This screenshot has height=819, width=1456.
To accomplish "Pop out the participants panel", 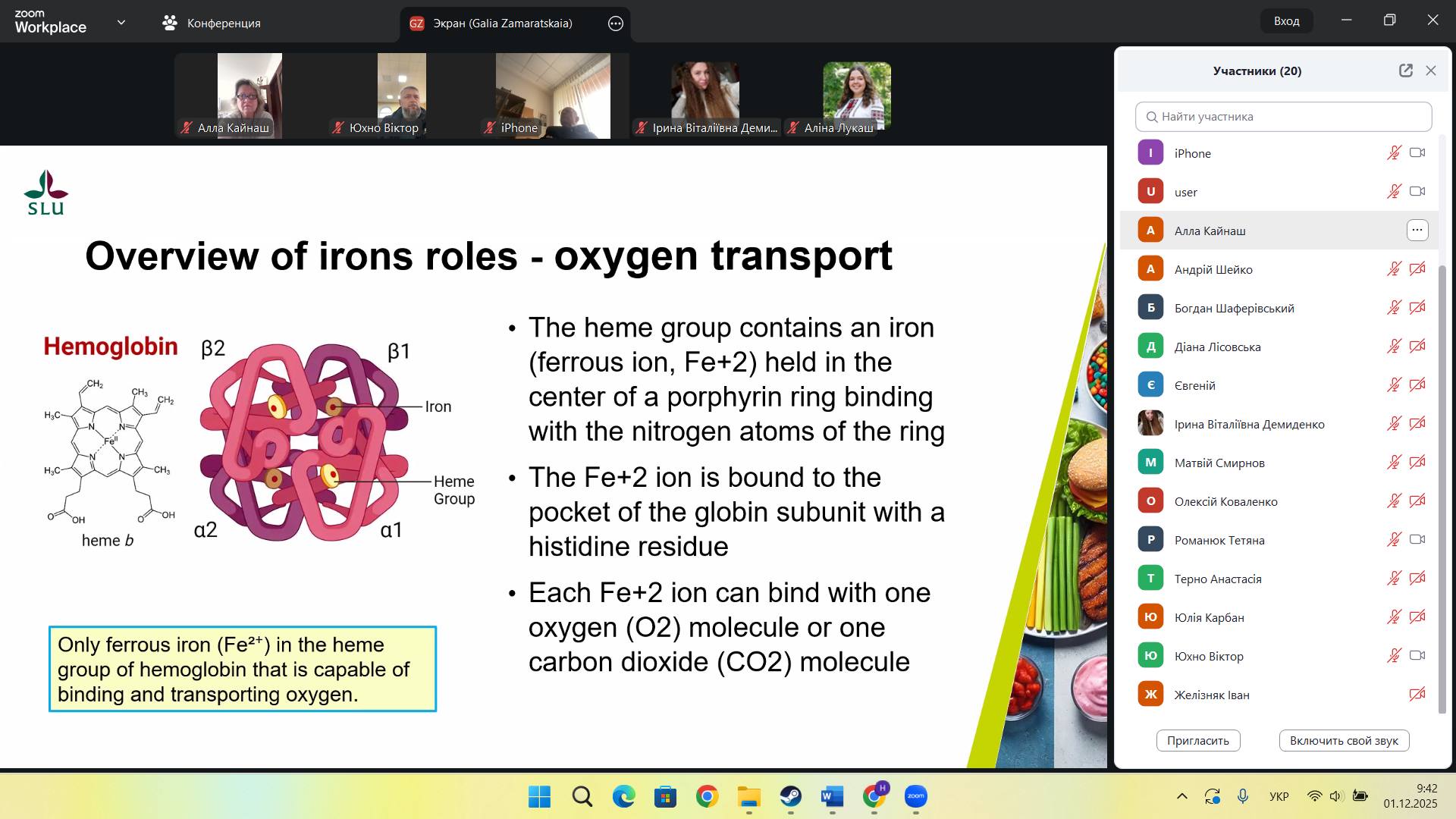I will pyautogui.click(x=1405, y=71).
